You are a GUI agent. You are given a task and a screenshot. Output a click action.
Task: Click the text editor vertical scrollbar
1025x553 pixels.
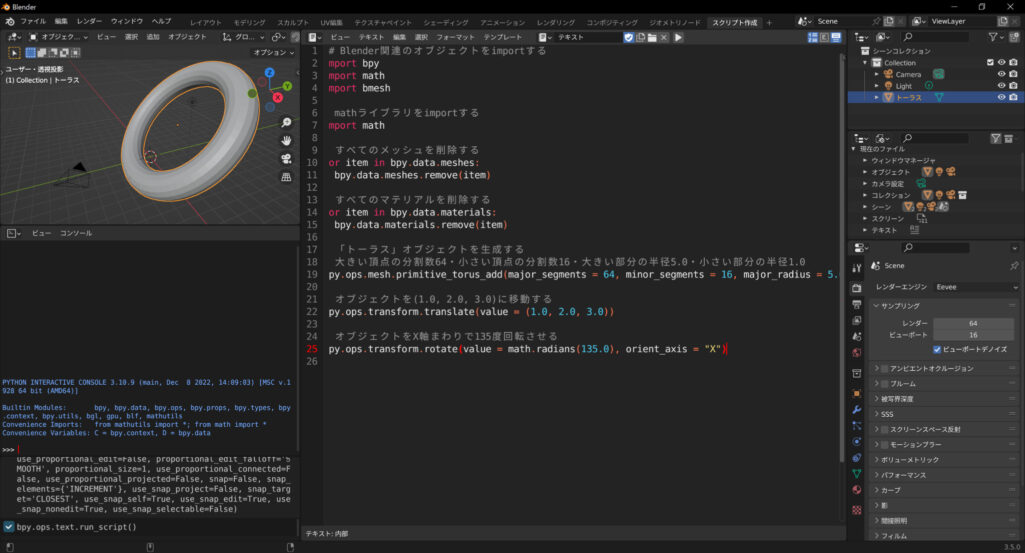click(x=841, y=258)
